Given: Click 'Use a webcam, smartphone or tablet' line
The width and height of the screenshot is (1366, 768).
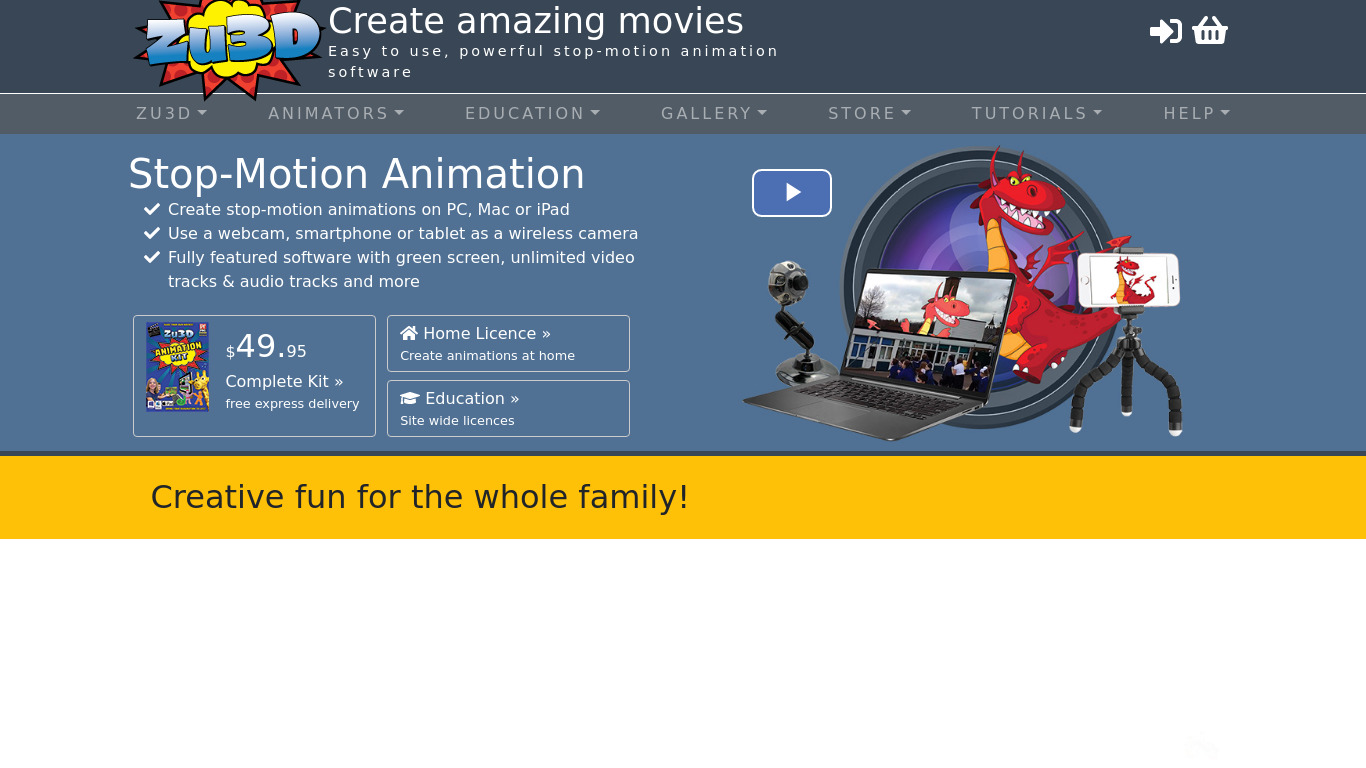Looking at the screenshot, I should click(x=403, y=233).
